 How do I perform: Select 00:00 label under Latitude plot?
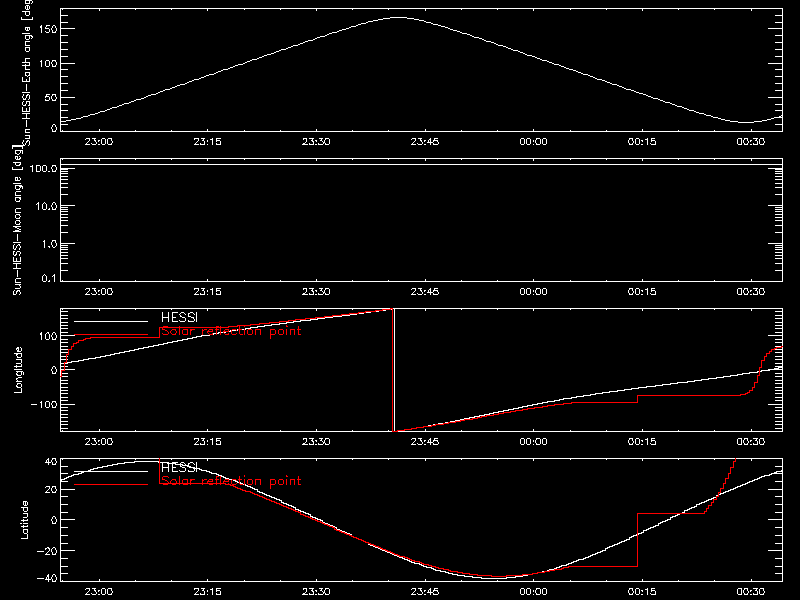[533, 592]
